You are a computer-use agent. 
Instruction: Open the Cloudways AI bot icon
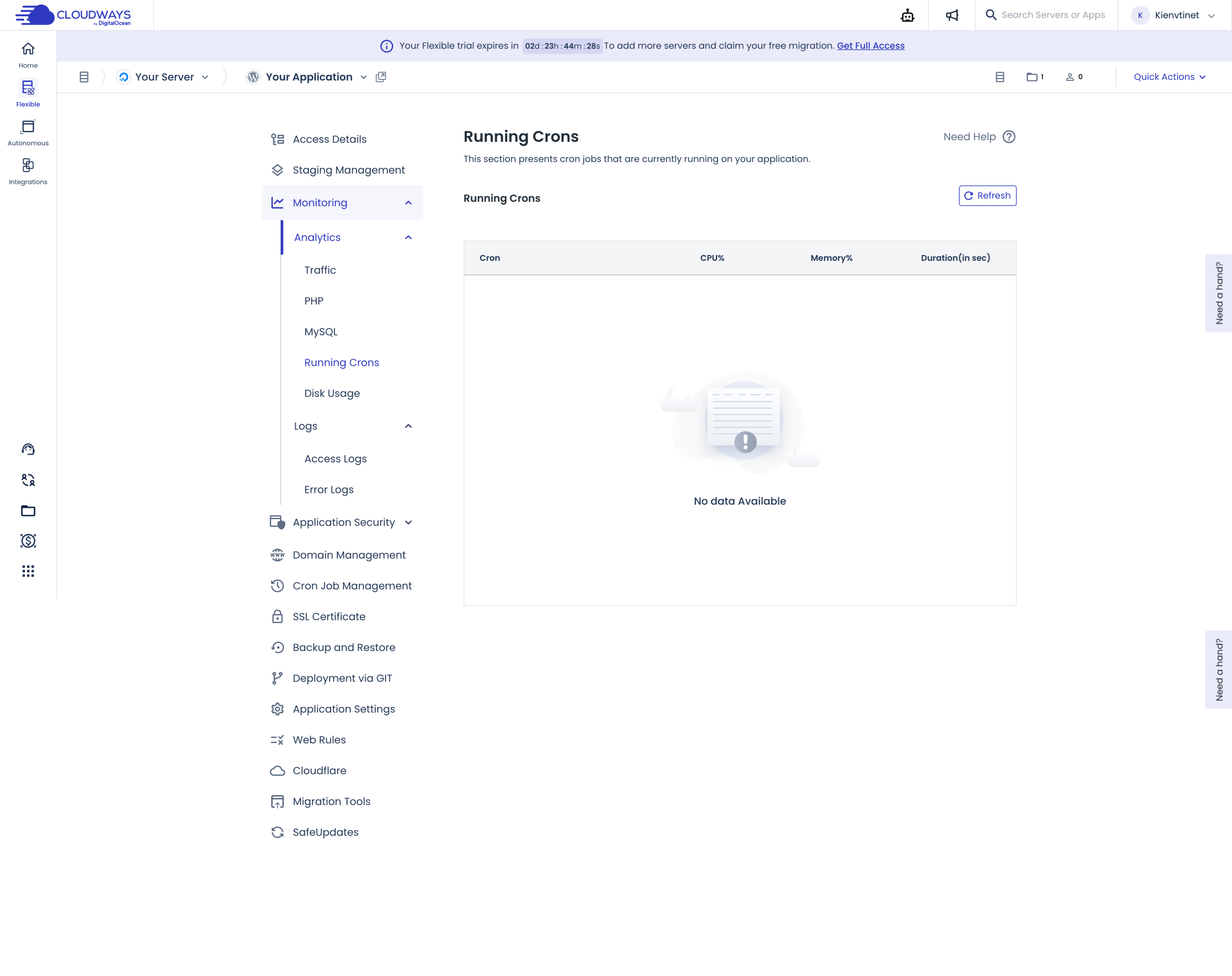(x=908, y=15)
